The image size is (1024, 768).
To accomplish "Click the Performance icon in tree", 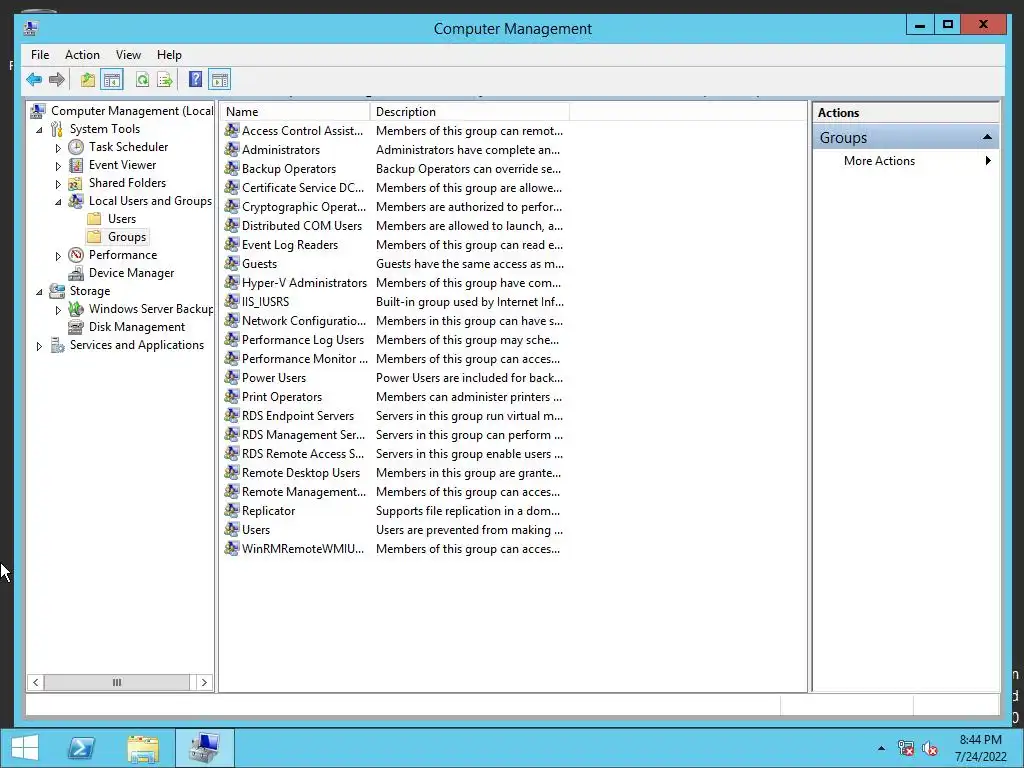I will click(x=76, y=255).
